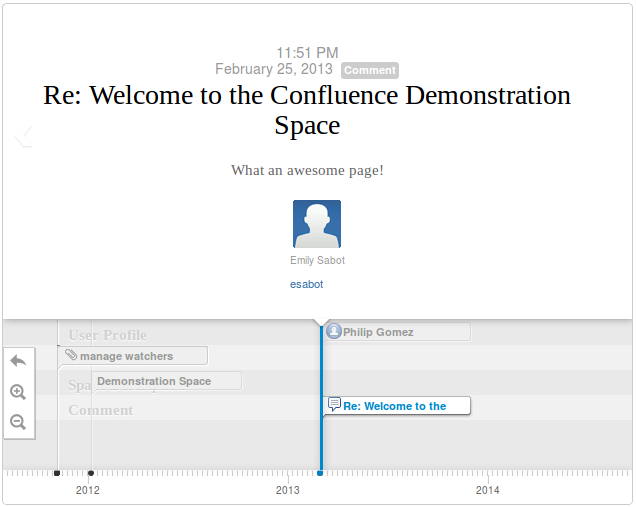Click the Emily Sabot name caption
Screen dimensions: 636x507
[x=317, y=260]
